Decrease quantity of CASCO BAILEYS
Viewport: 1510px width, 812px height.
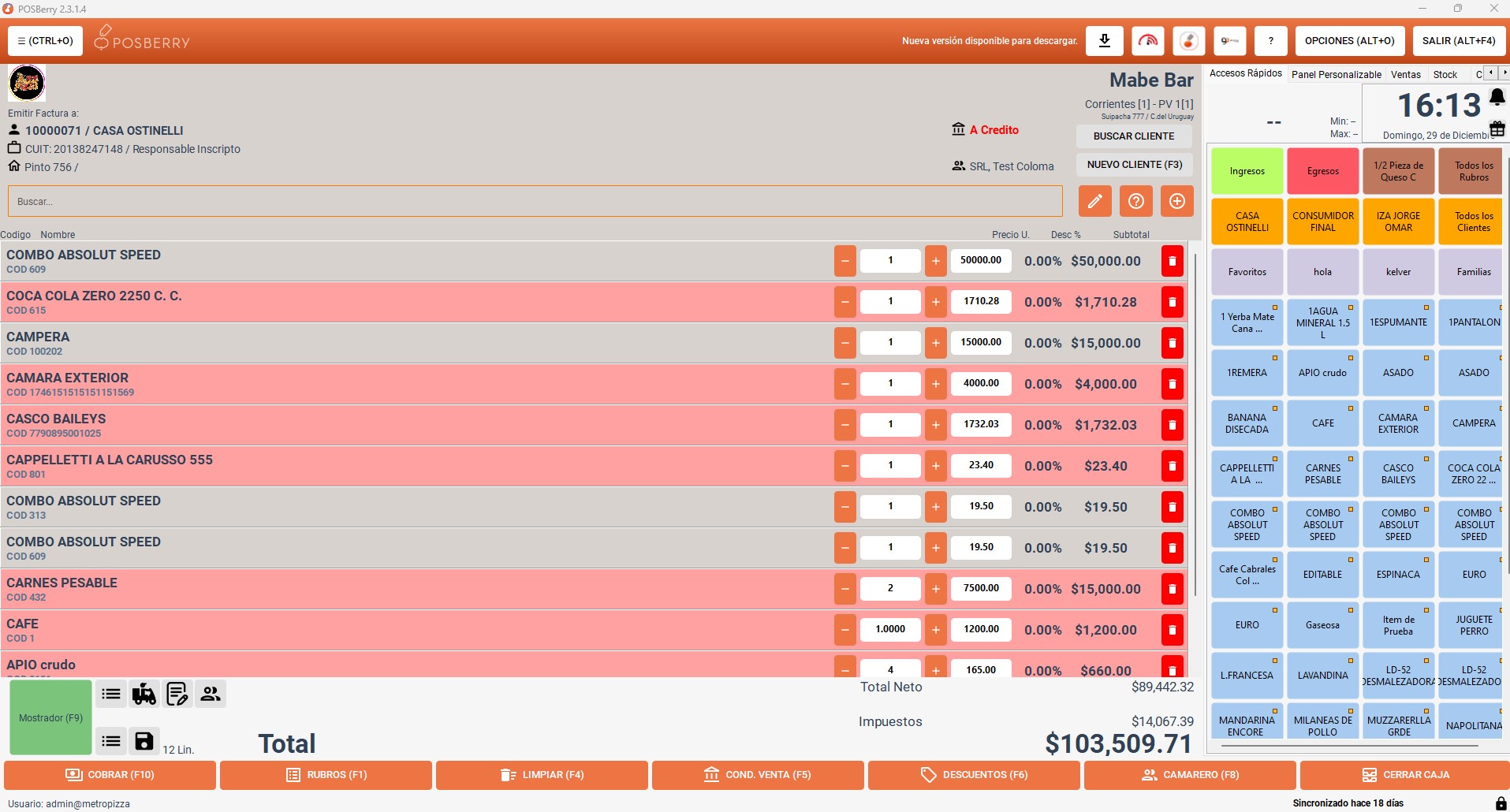[x=844, y=425]
